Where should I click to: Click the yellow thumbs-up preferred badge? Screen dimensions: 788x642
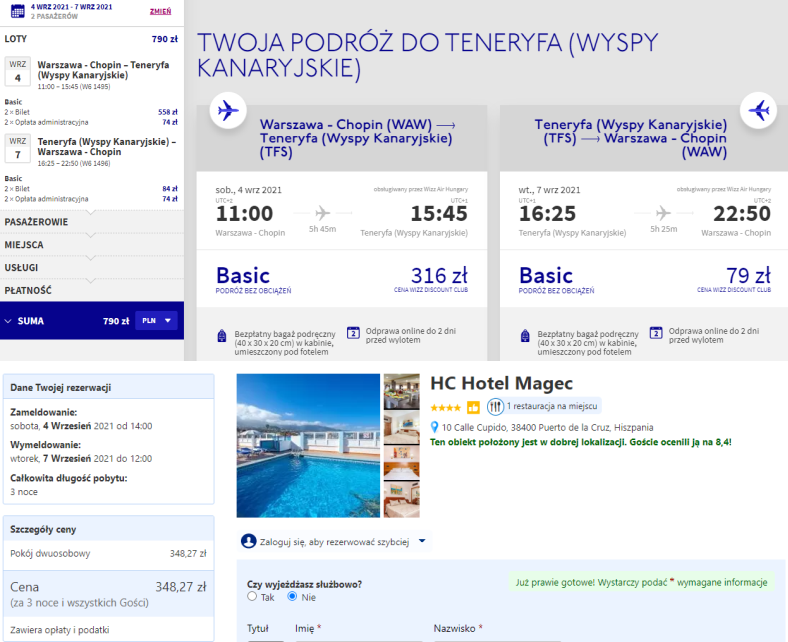click(473, 407)
